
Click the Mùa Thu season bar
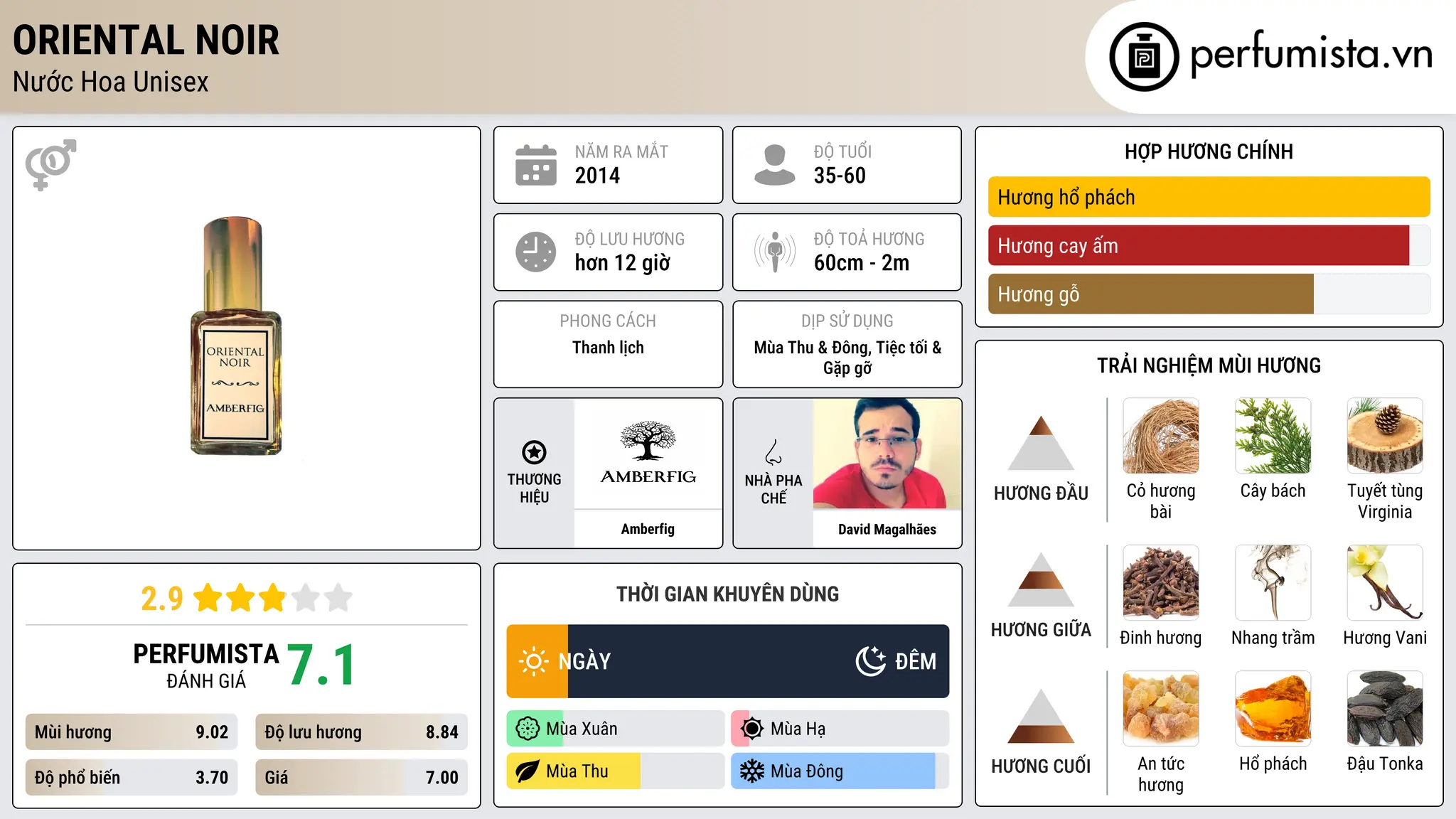coord(616,771)
